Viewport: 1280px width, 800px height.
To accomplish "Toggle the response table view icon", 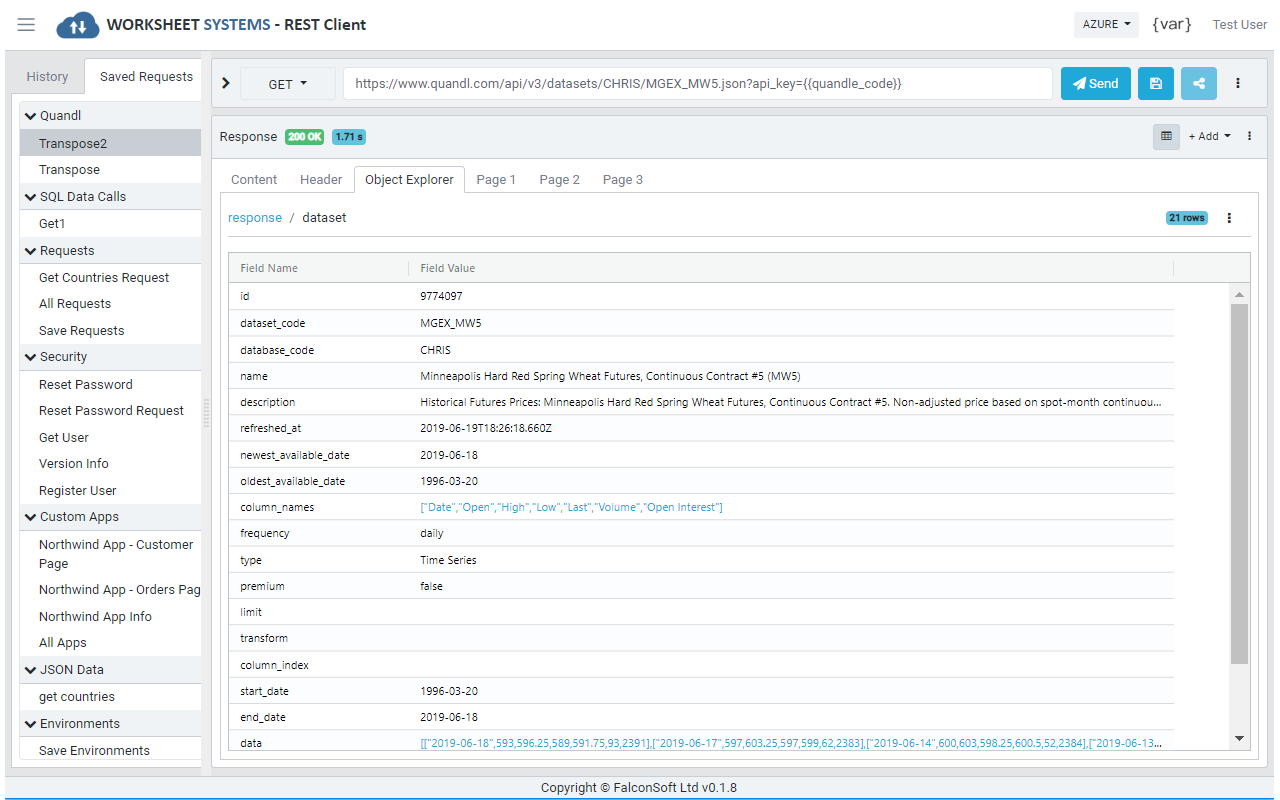I will [x=1166, y=136].
